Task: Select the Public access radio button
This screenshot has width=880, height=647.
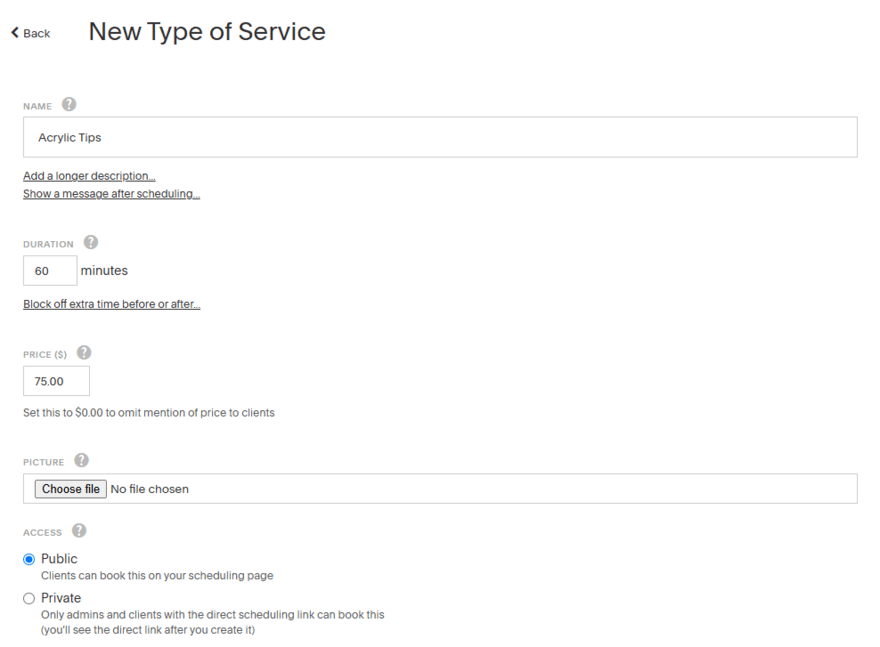Action: coord(27,559)
